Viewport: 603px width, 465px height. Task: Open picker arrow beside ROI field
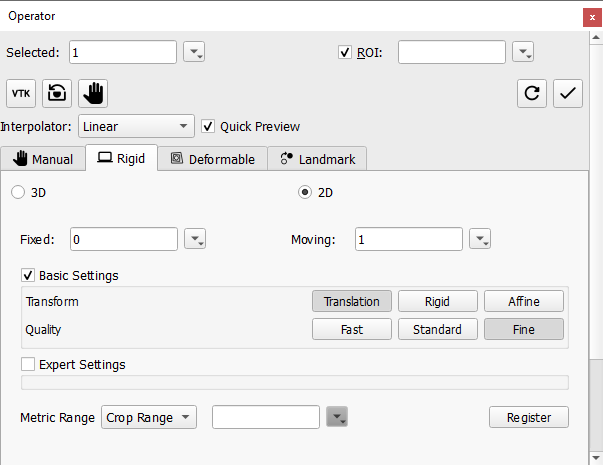click(523, 52)
